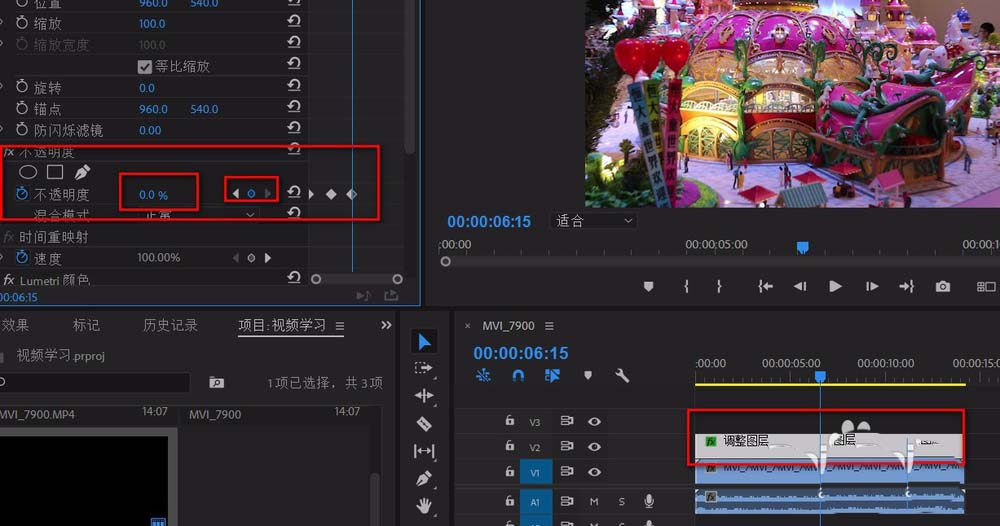
Task: Switch to the 历史记录 tab
Action: [170, 325]
